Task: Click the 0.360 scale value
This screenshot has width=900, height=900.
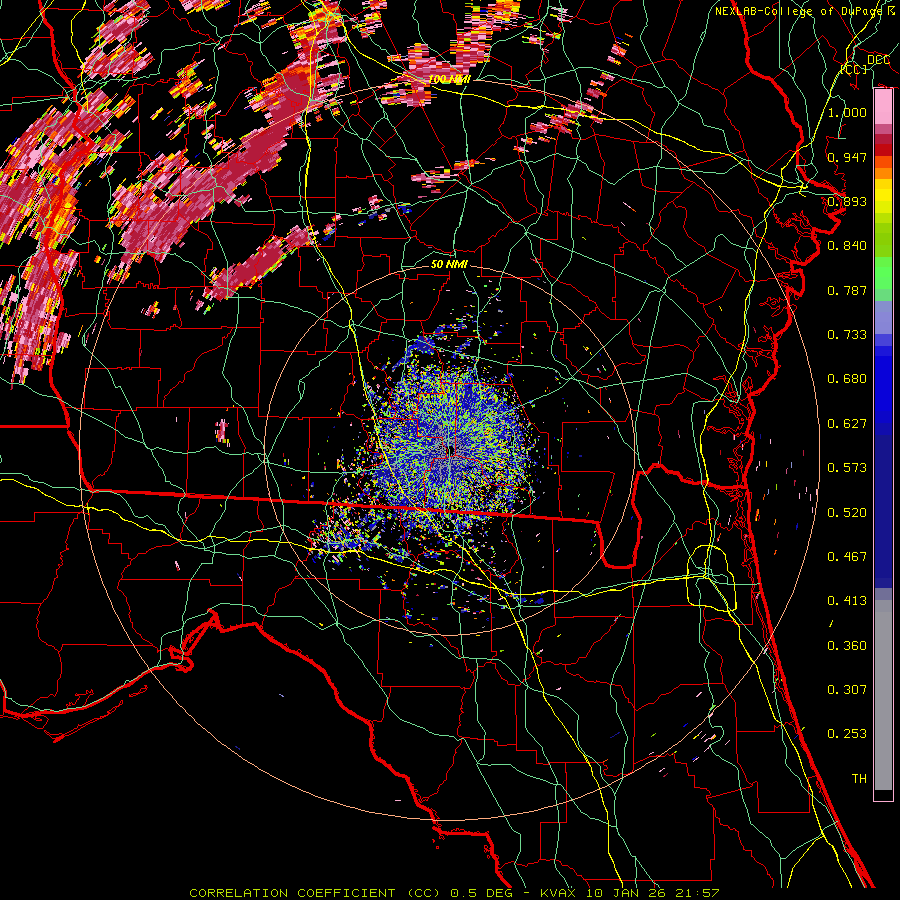Action: coord(847,646)
